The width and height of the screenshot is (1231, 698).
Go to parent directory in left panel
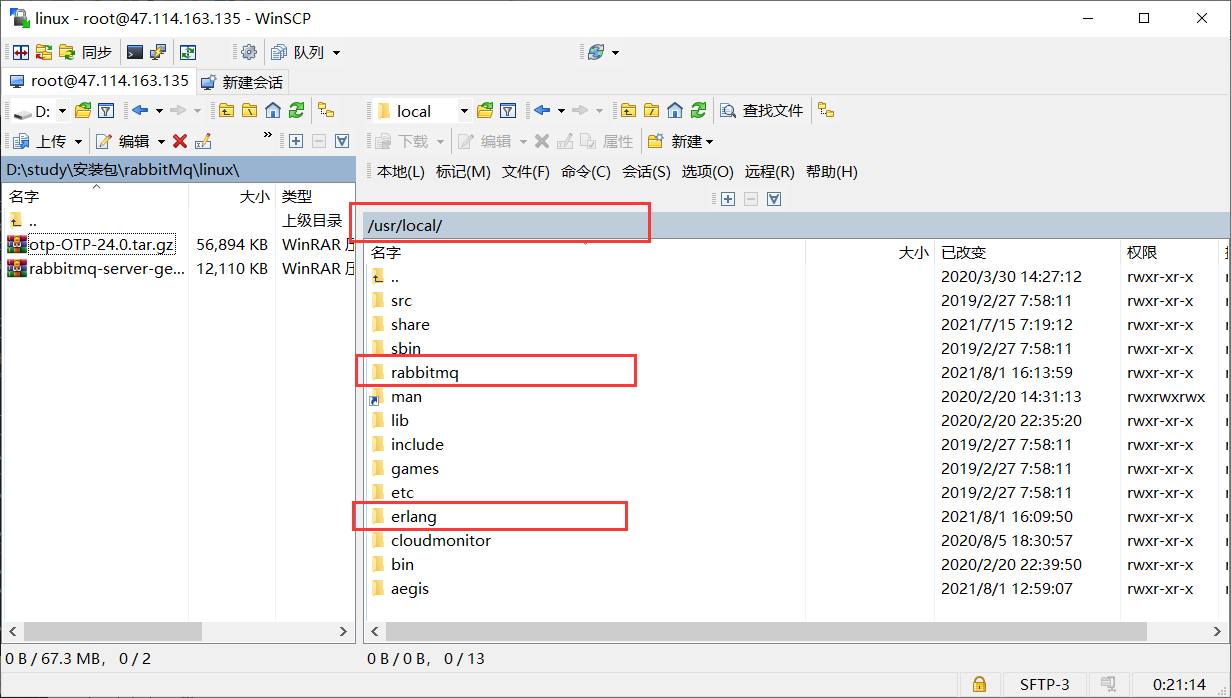click(227, 111)
